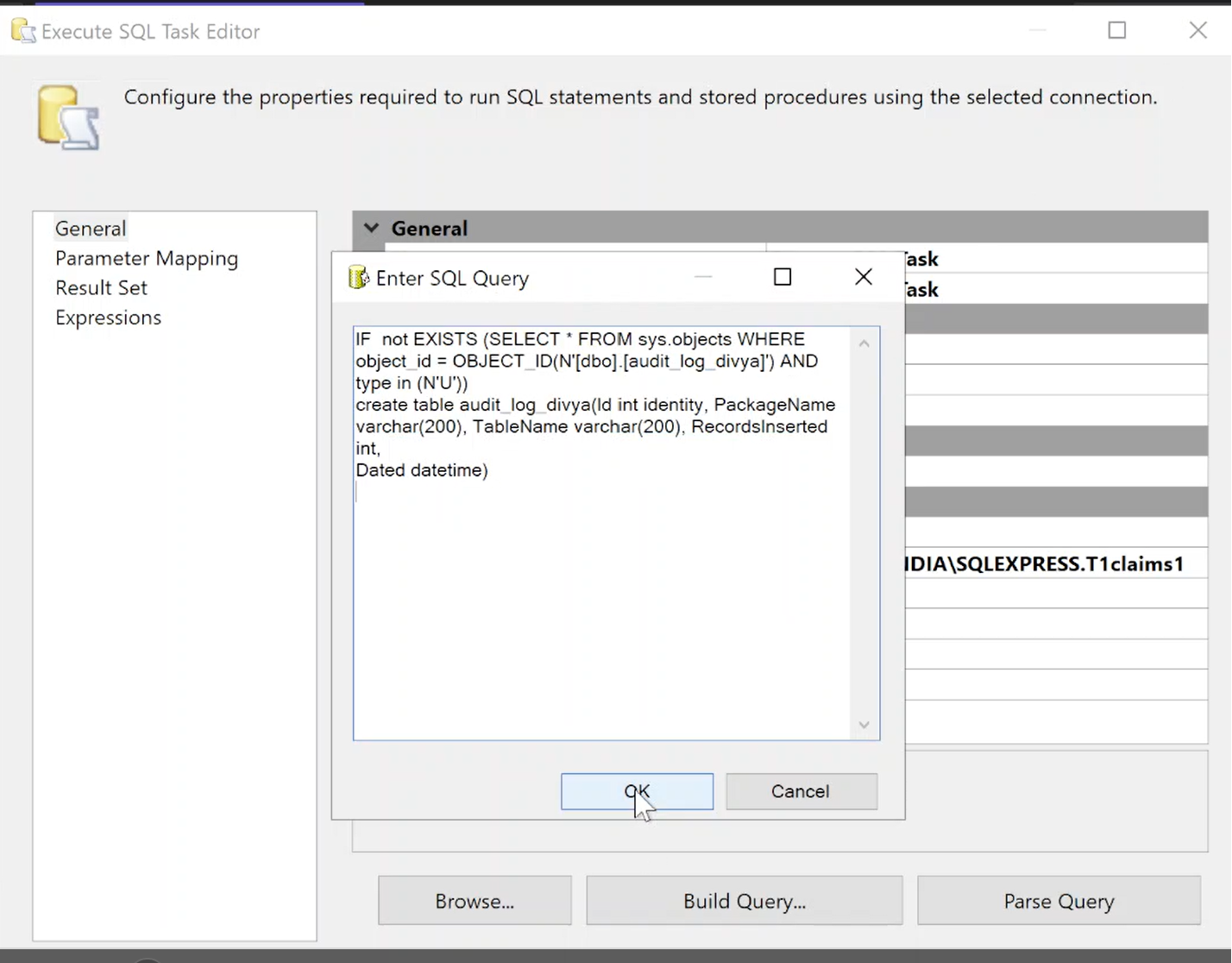Viewport: 1232px width, 963px height.
Task: Click the 'IF not EXISTS' query line
Action: coord(580,339)
